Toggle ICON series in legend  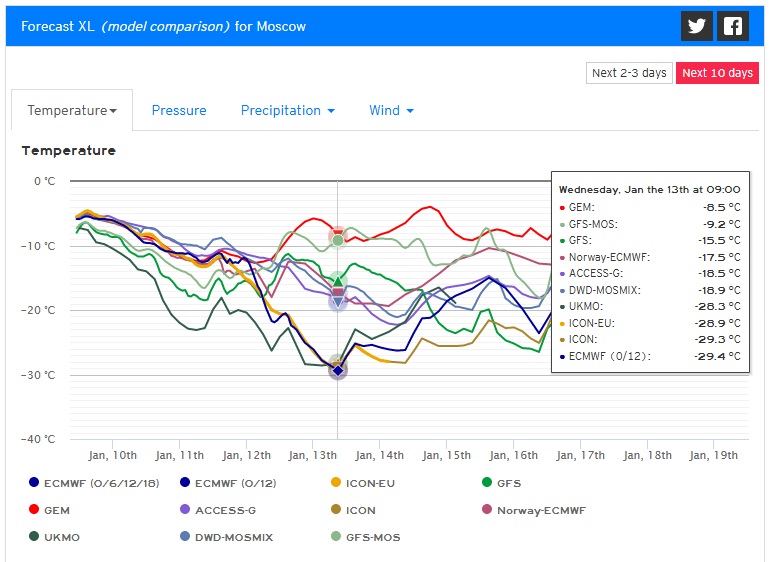click(353, 510)
